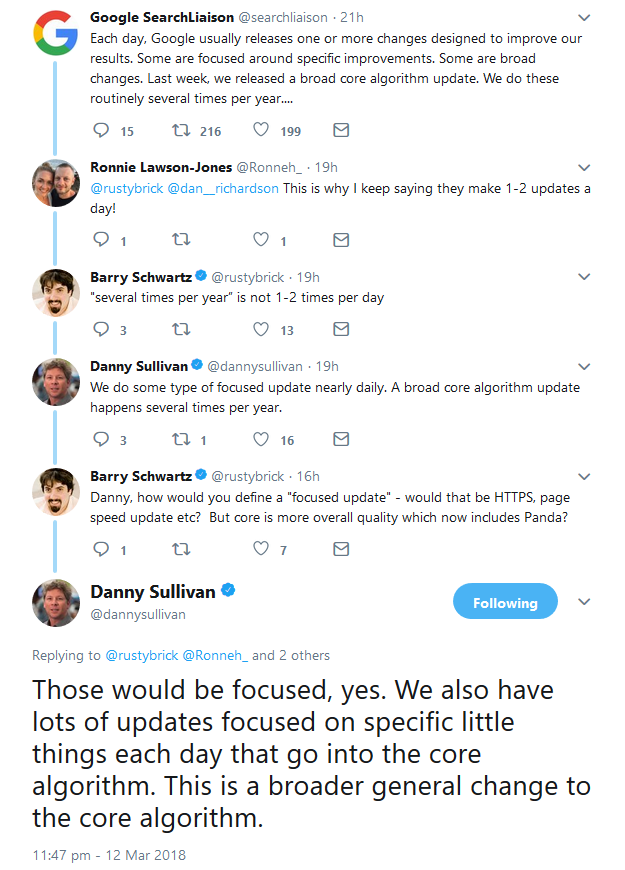
Task: Send Google SearchLiaison tweet via direct message
Action: (x=341, y=130)
